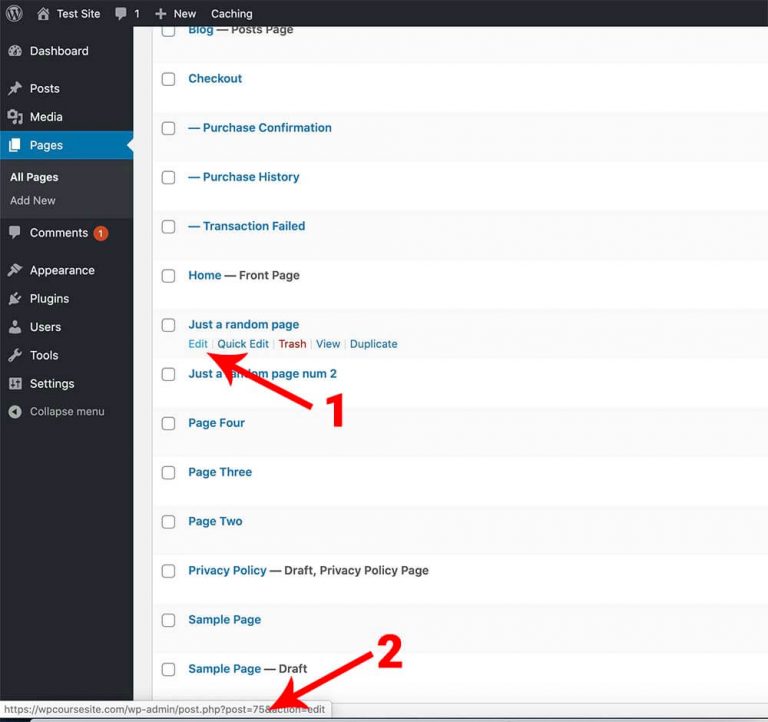Open the Page Two title link
Screen dimensions: 768x722
coord(215,521)
